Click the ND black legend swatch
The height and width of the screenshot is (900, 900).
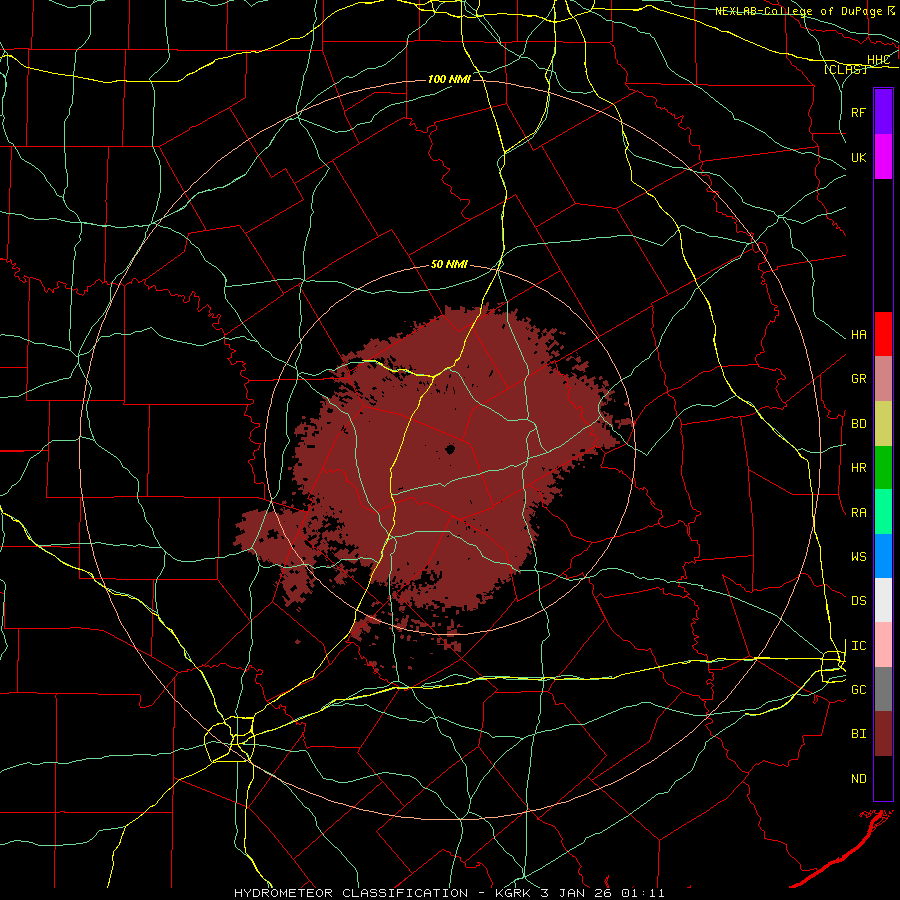pos(883,778)
